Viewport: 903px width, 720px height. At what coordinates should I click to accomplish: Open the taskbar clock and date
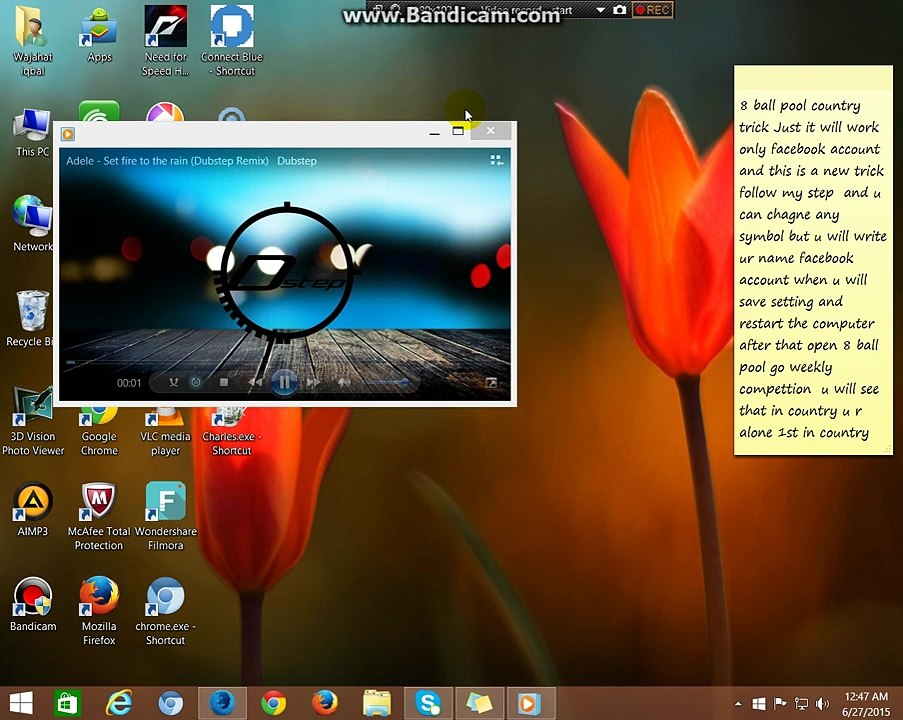866,704
